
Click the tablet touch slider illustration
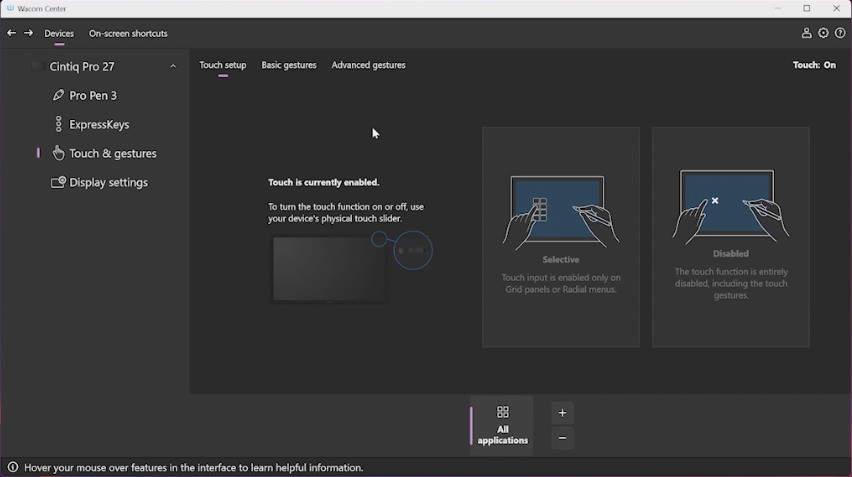(352, 267)
